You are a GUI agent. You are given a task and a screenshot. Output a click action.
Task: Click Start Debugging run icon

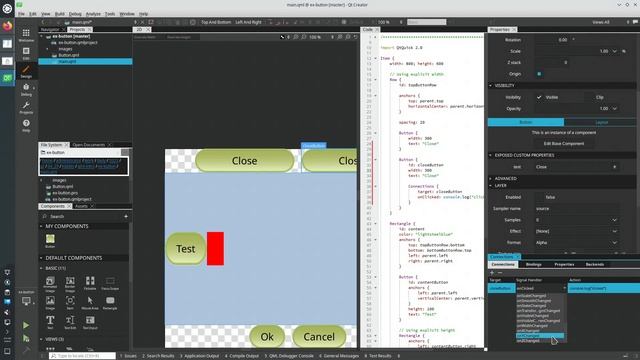26,338
